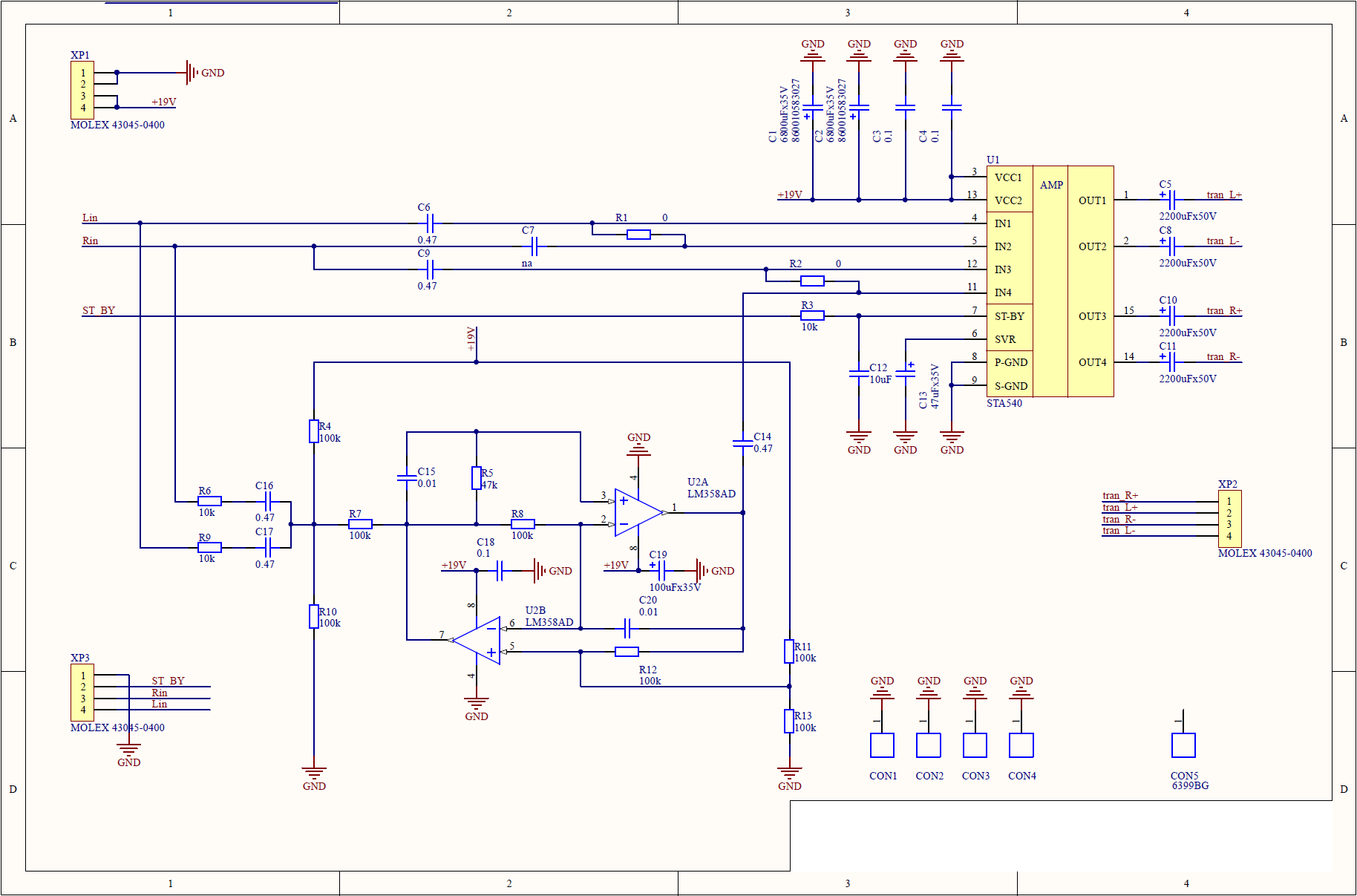
Task: Select the U2A LM358AD op-amp symbol
Action: point(638,513)
